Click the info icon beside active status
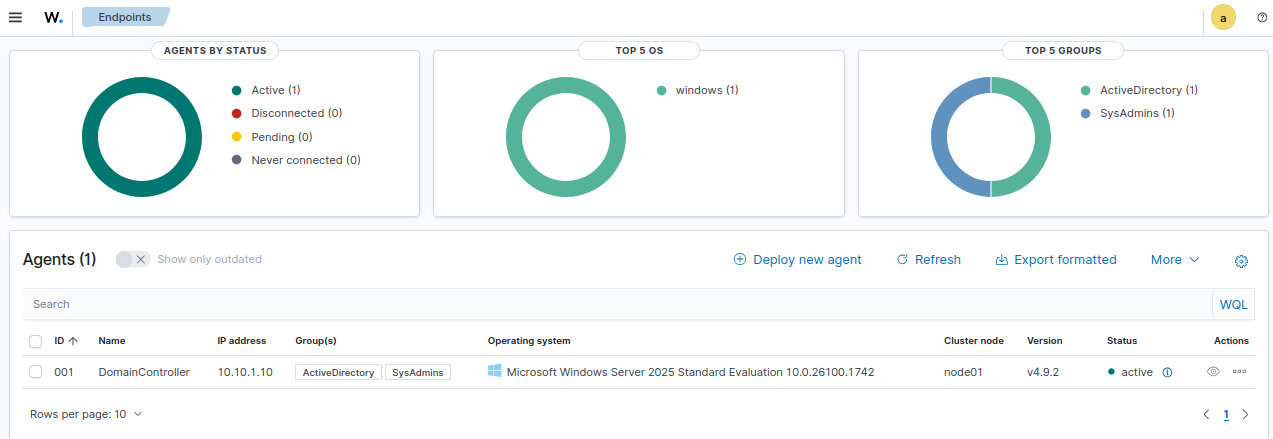The image size is (1273, 439). [1167, 372]
